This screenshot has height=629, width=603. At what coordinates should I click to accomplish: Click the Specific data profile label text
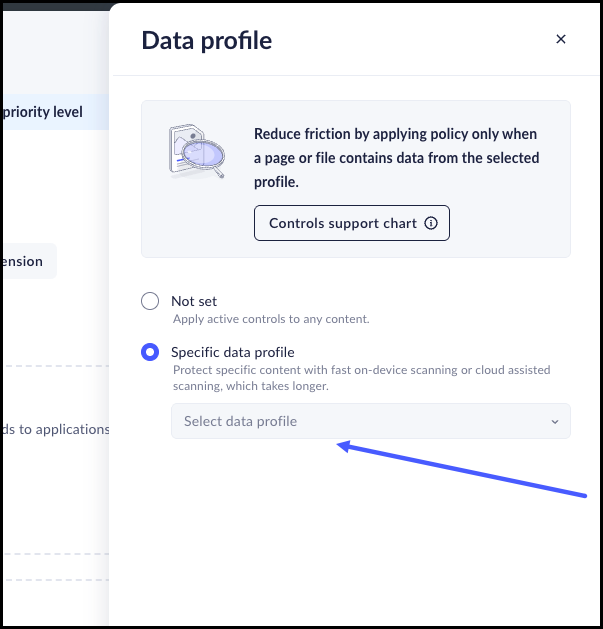[x=233, y=352]
